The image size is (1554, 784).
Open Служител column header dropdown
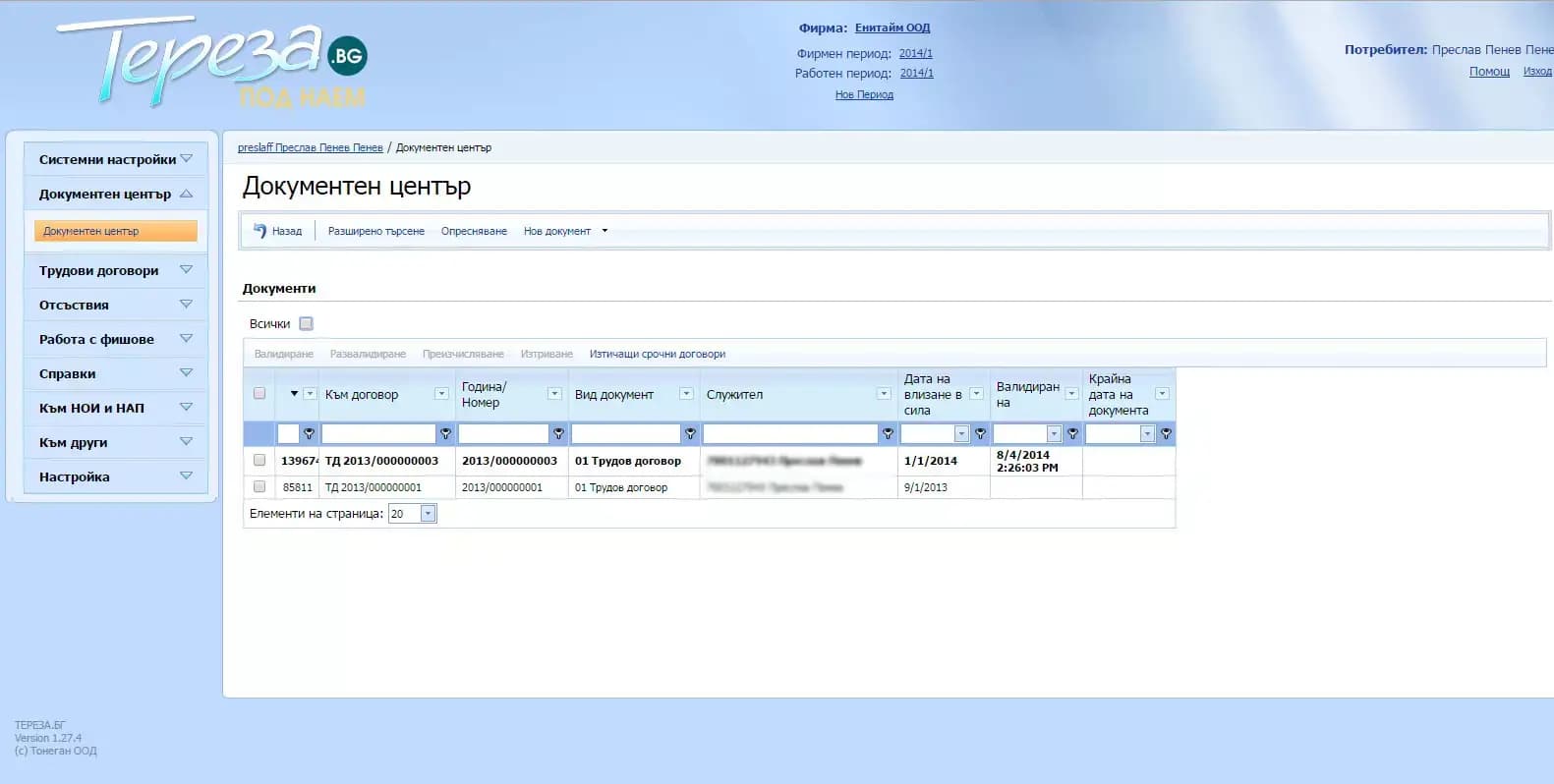pyautogui.click(x=884, y=394)
